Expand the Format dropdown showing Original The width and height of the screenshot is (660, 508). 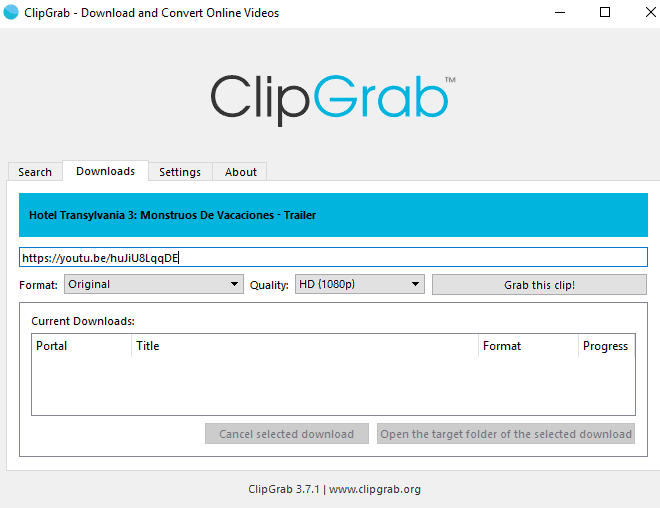[x=154, y=284]
